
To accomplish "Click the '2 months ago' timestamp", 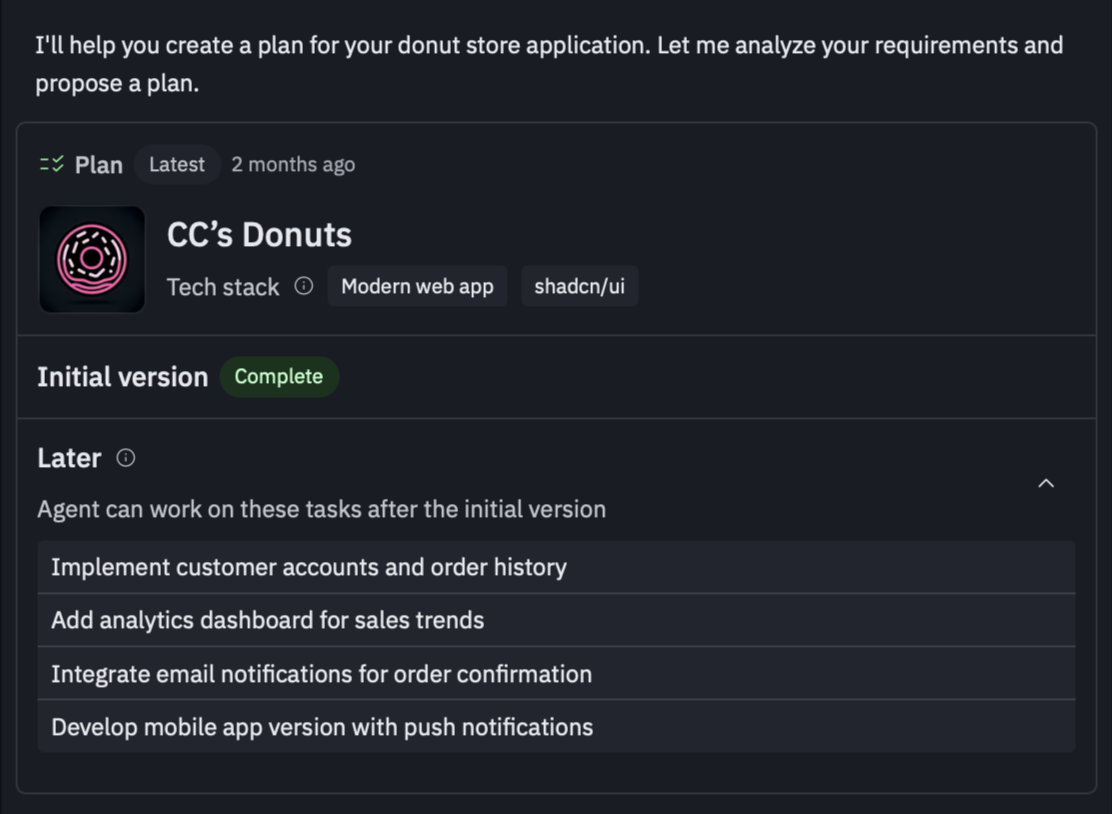I will 293,164.
